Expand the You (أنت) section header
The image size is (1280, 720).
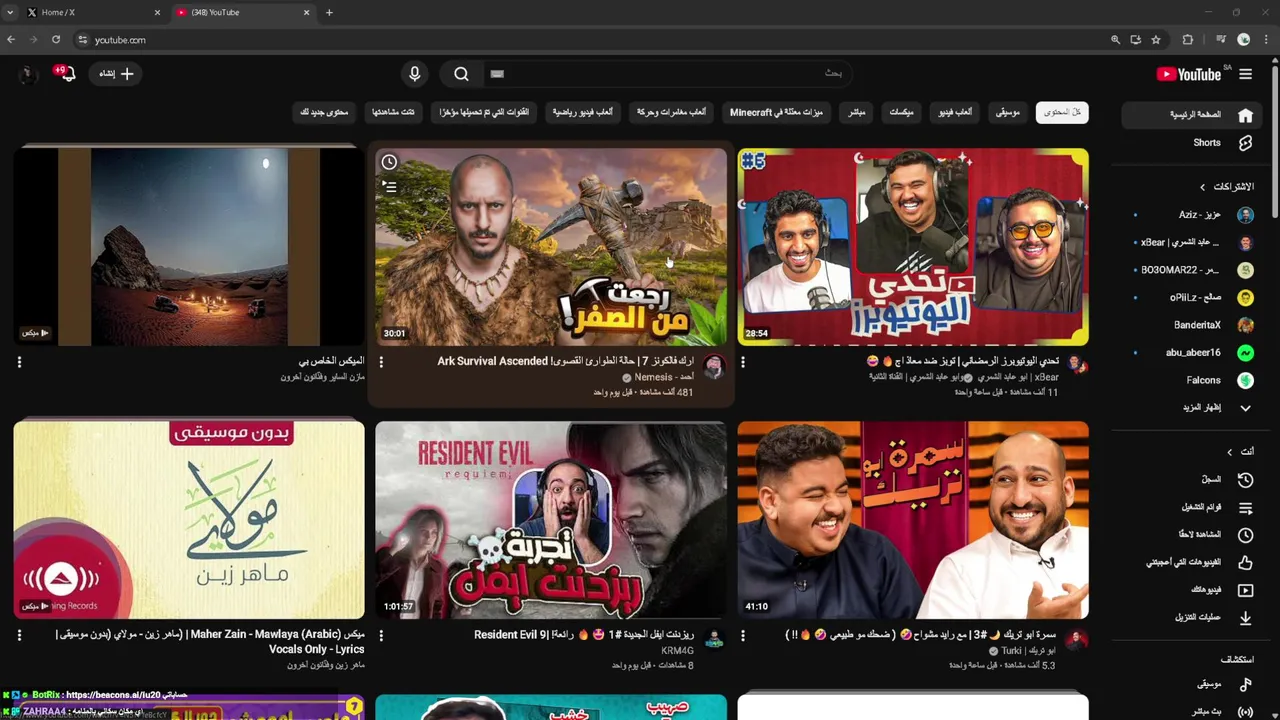tap(1240, 452)
